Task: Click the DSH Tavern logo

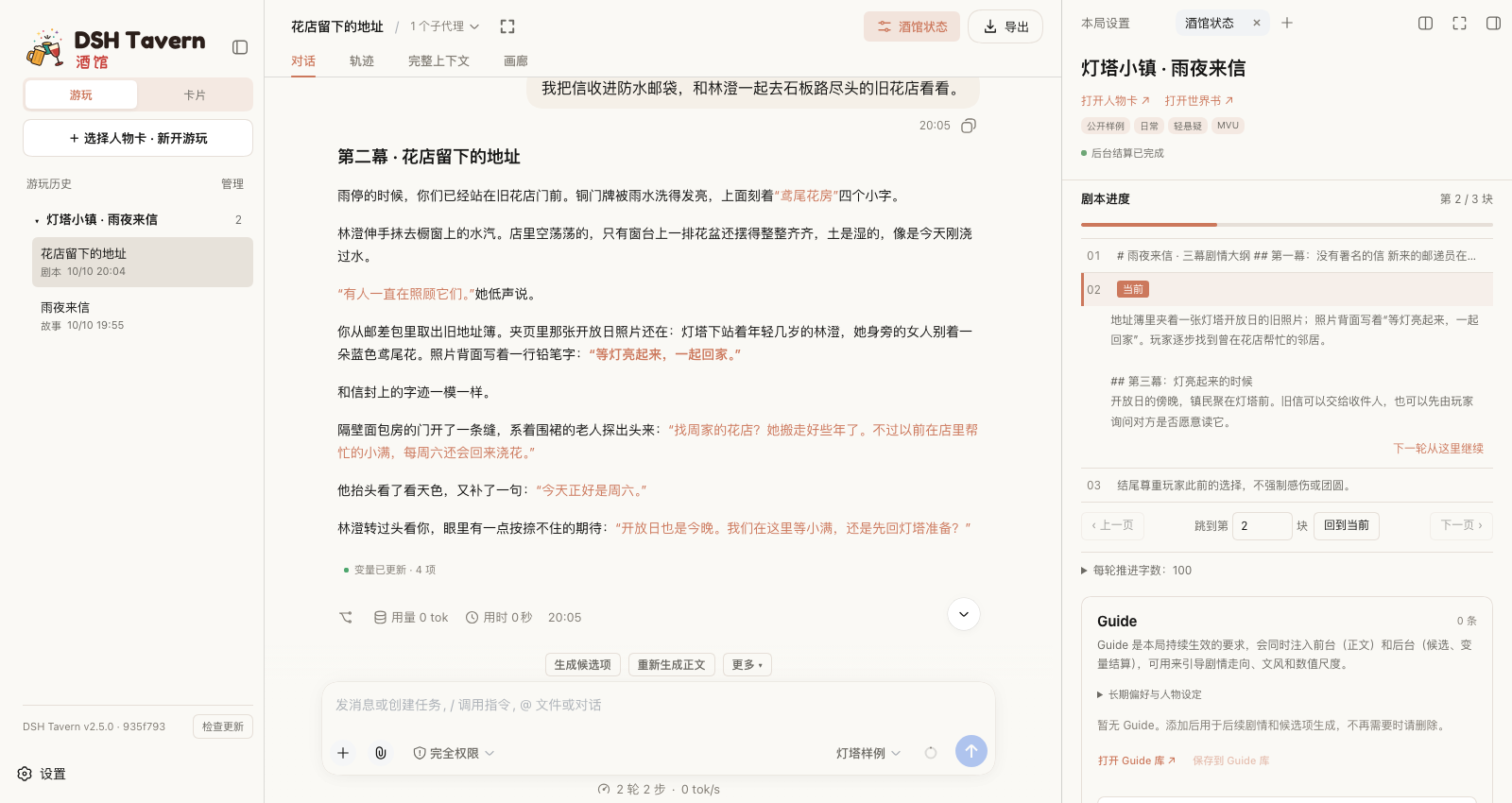Action: pos(115,48)
